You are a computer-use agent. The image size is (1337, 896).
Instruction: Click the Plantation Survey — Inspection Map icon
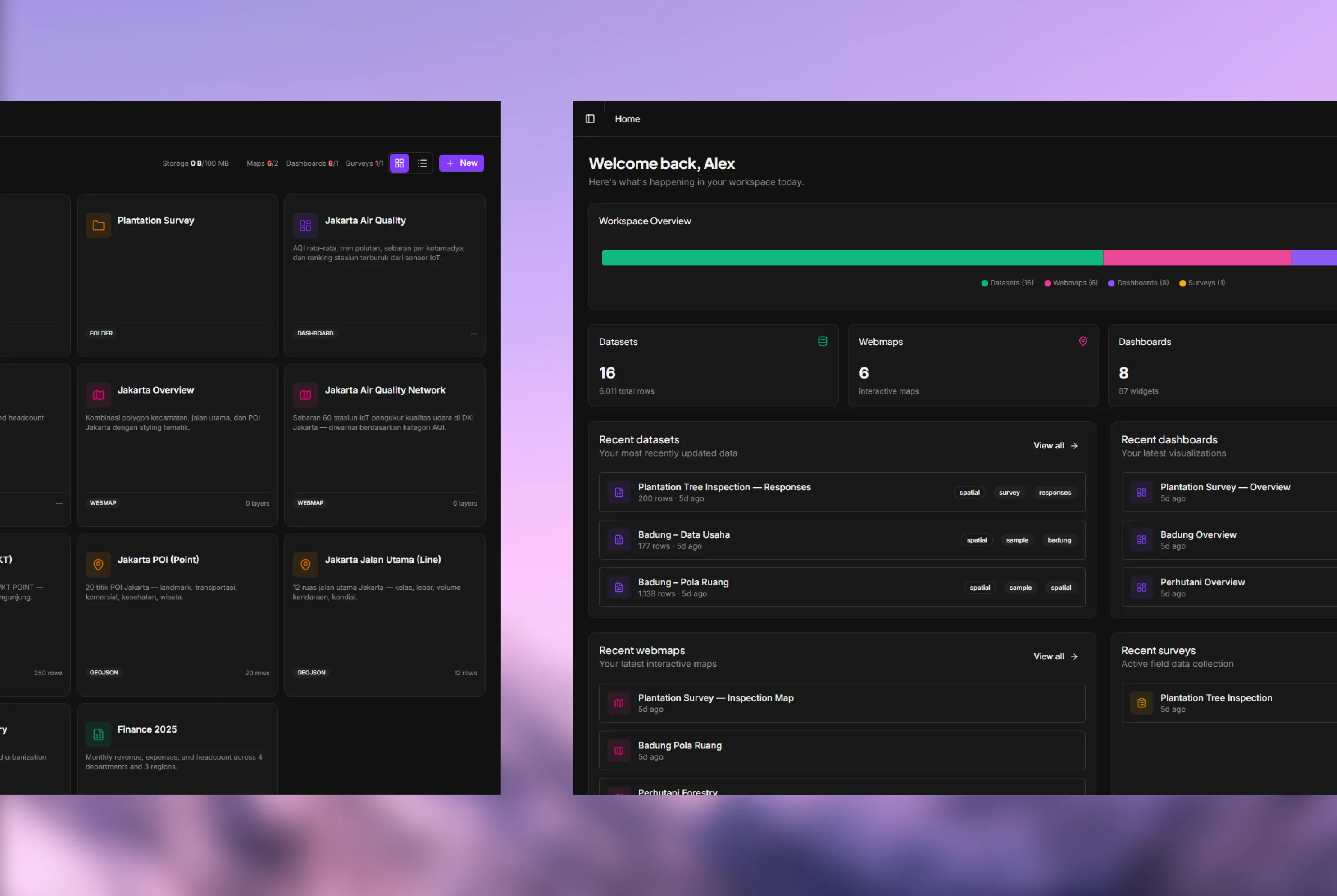coord(619,703)
